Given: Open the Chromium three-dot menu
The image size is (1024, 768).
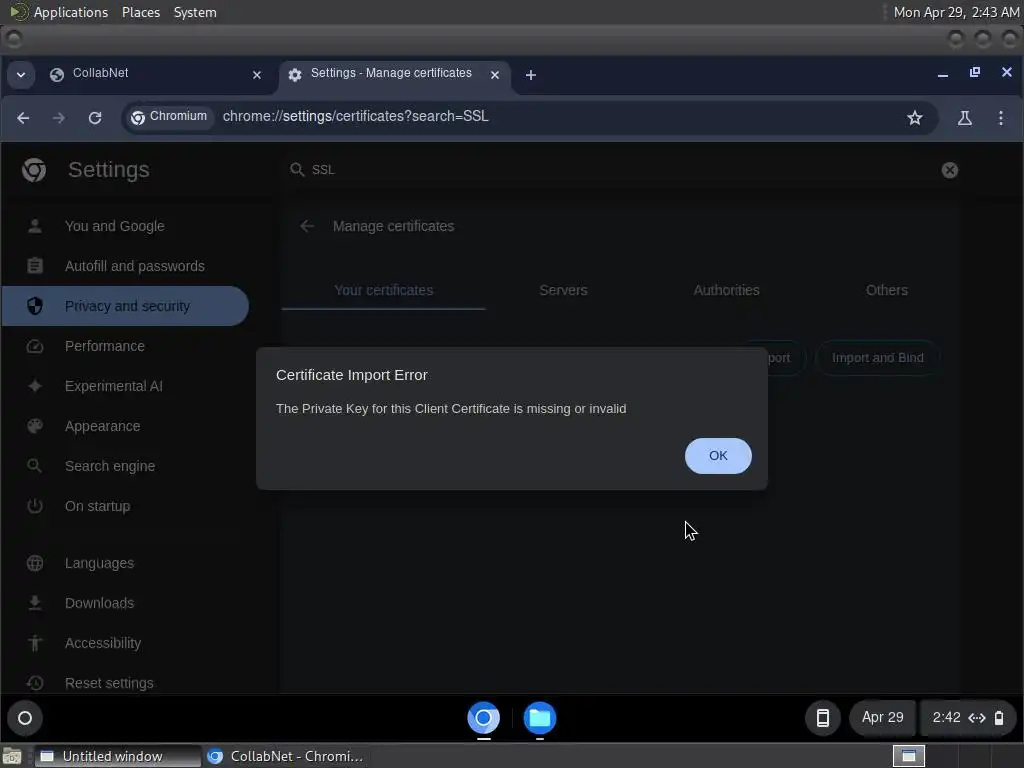Looking at the screenshot, I should [x=1000, y=118].
